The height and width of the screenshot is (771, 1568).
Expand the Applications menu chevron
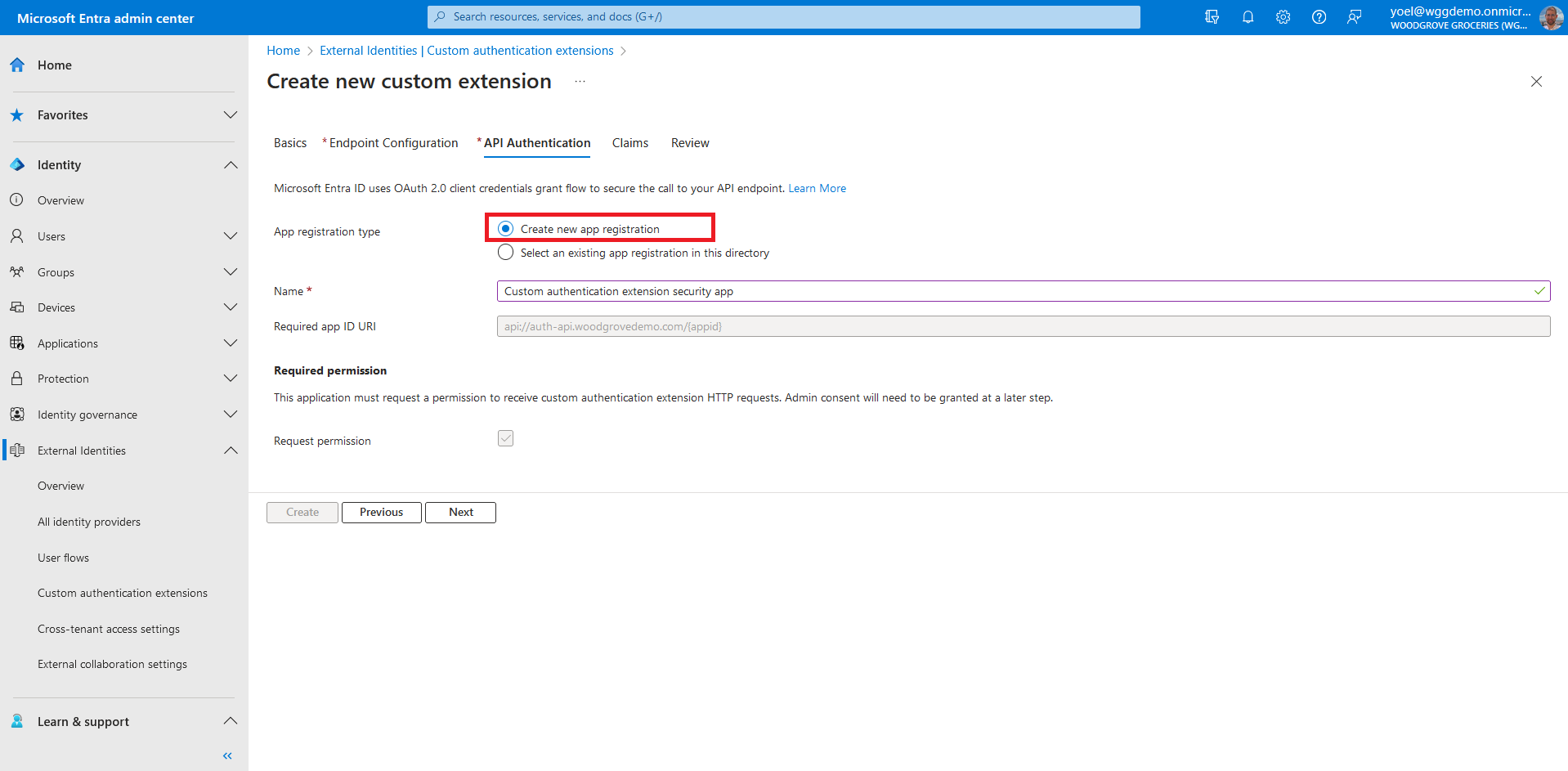pyautogui.click(x=231, y=343)
